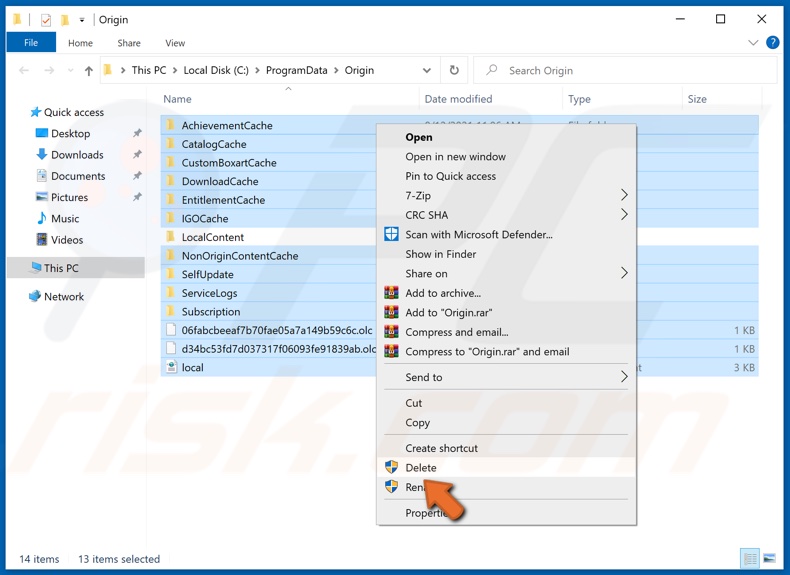The width and height of the screenshot is (790, 575).
Task: Sort by the Type column header
Action: (x=579, y=99)
